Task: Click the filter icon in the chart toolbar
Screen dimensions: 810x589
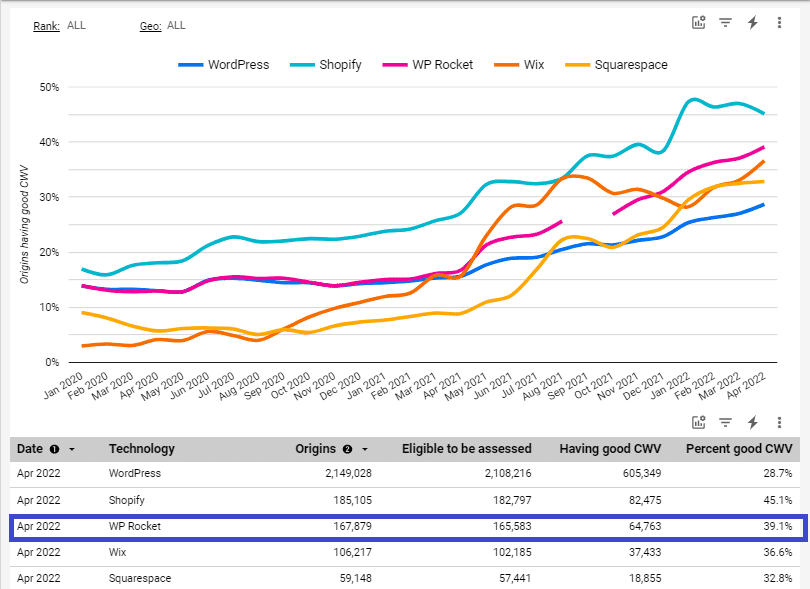Action: (x=725, y=22)
